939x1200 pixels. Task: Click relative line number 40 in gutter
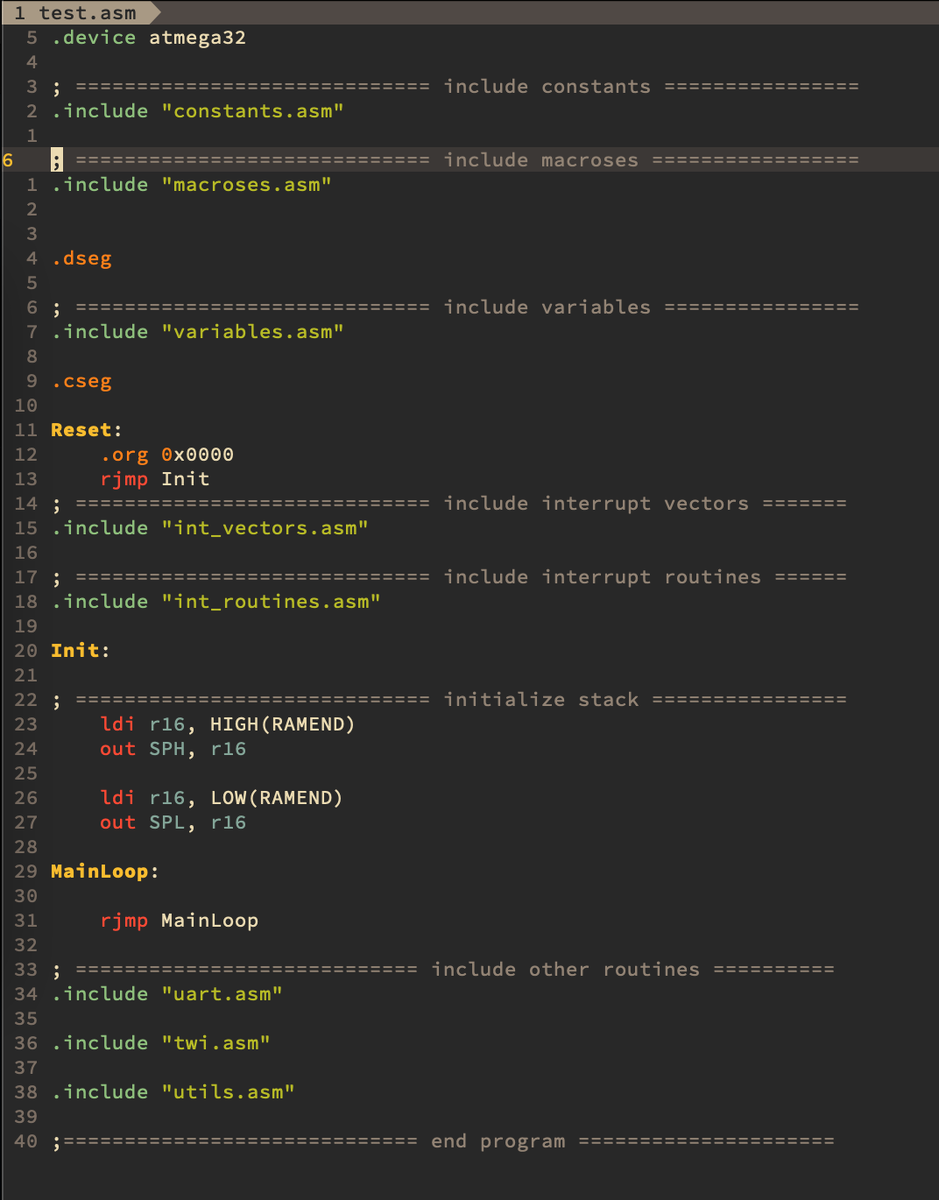pos(26,1141)
